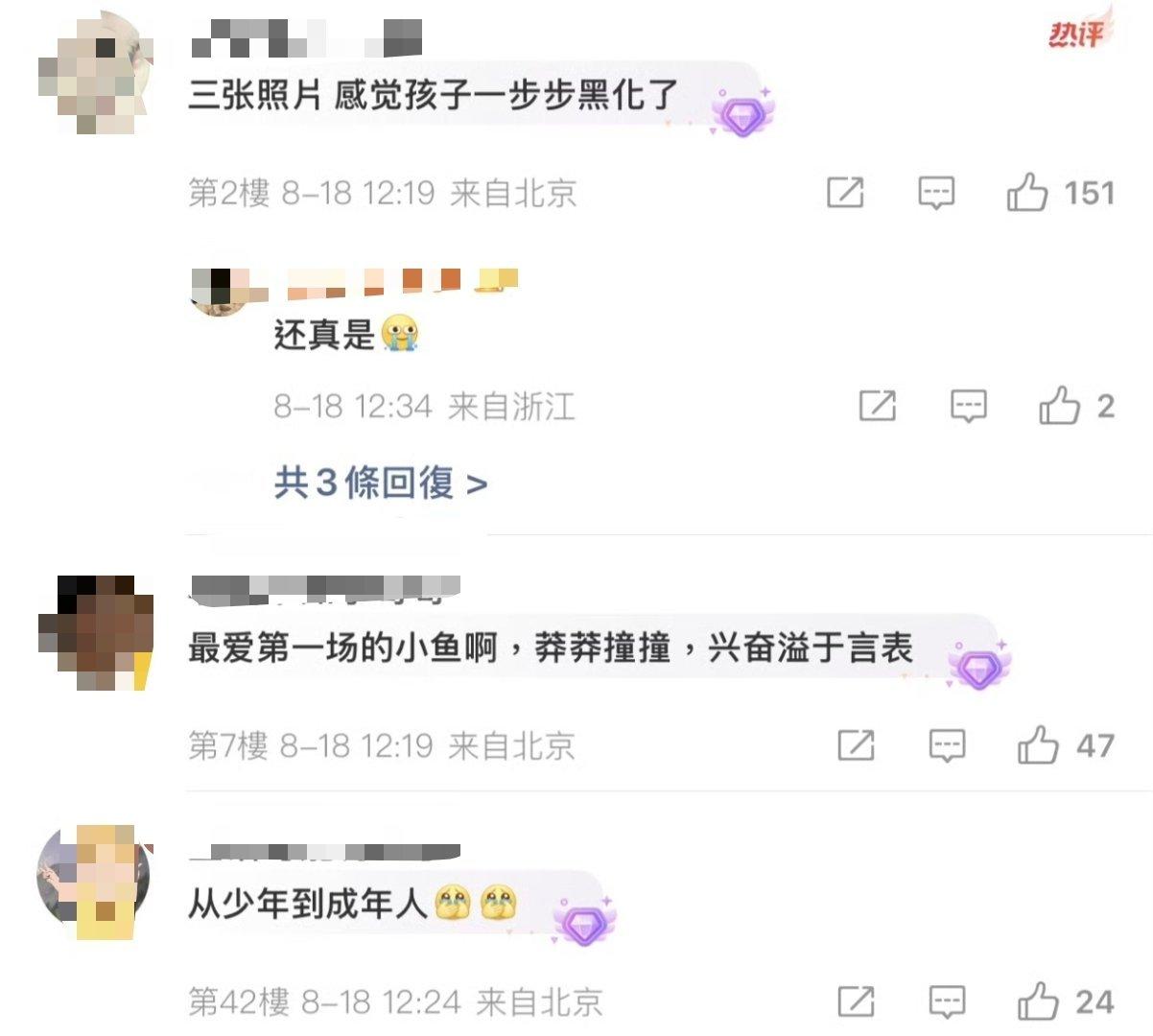Like the 第2楼 comment with 151 likes

[x=1026, y=193]
